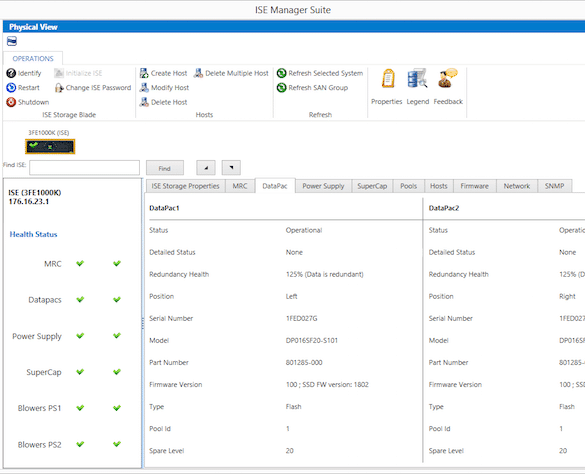The width and height of the screenshot is (585, 474).
Task: Click the ISE (3FE1000K) IP address text
Action: [x=29, y=202]
